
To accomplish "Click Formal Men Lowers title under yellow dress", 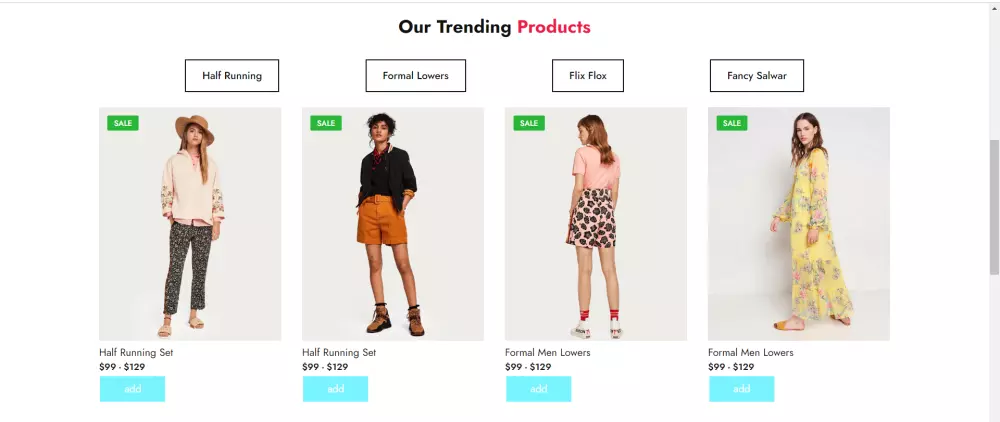I will click(x=750, y=353).
